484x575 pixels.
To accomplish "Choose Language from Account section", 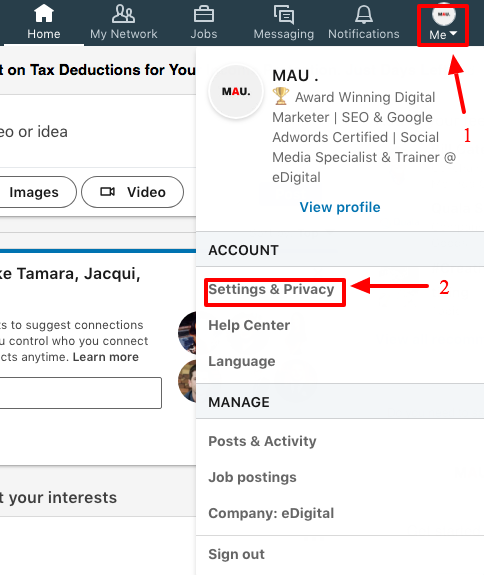I will click(x=242, y=361).
